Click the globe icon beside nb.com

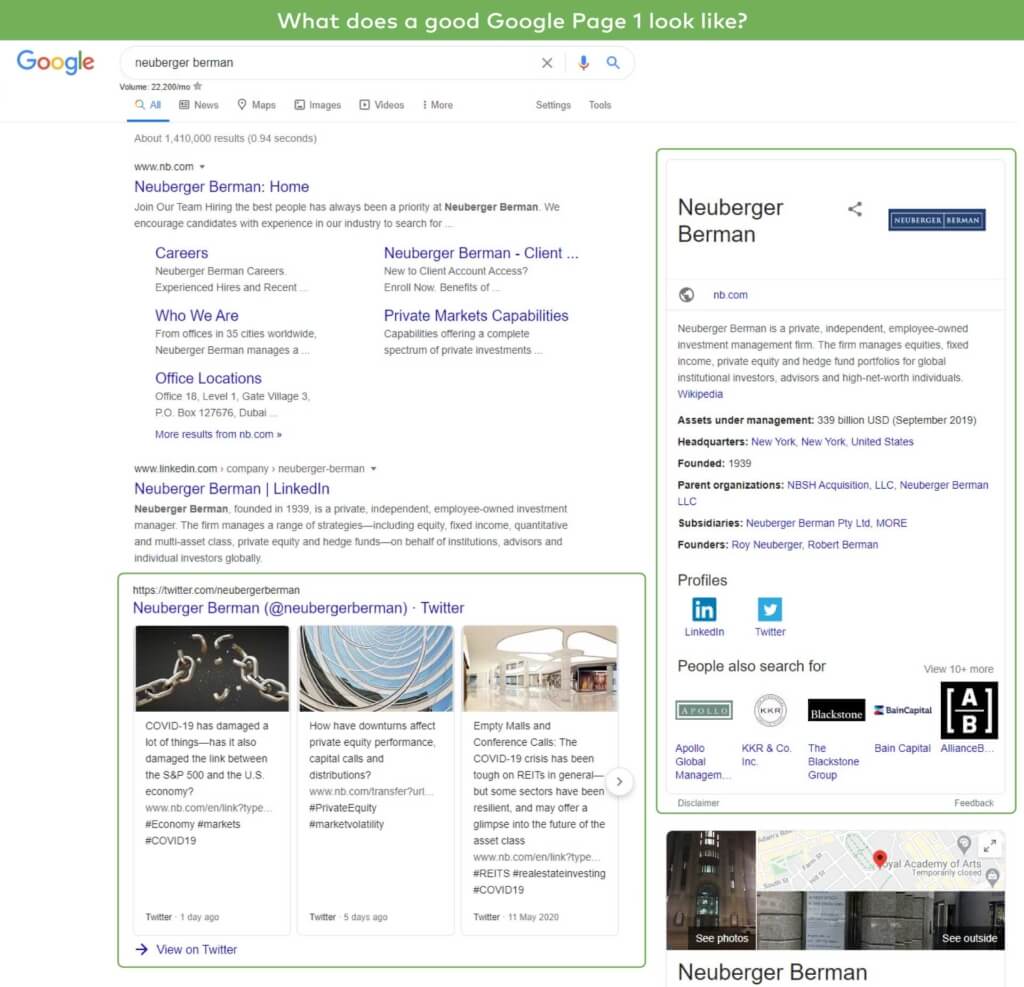(686, 294)
